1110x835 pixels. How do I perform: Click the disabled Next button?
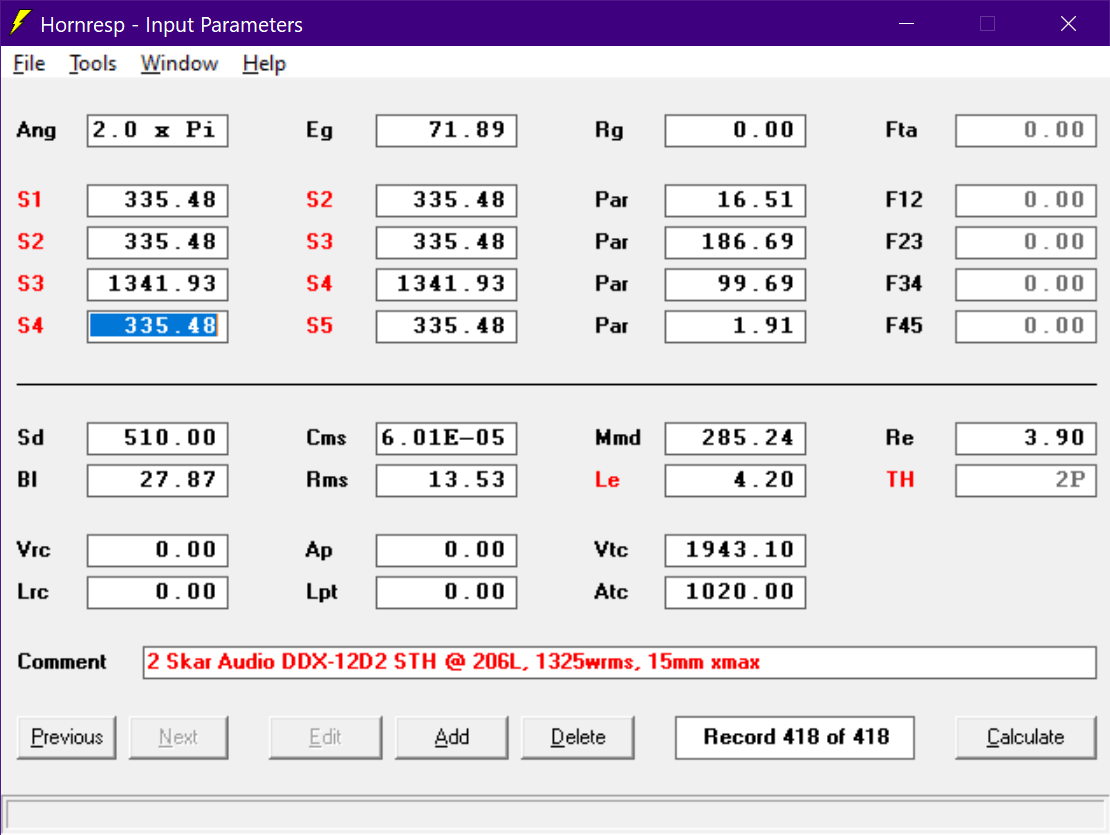(178, 737)
